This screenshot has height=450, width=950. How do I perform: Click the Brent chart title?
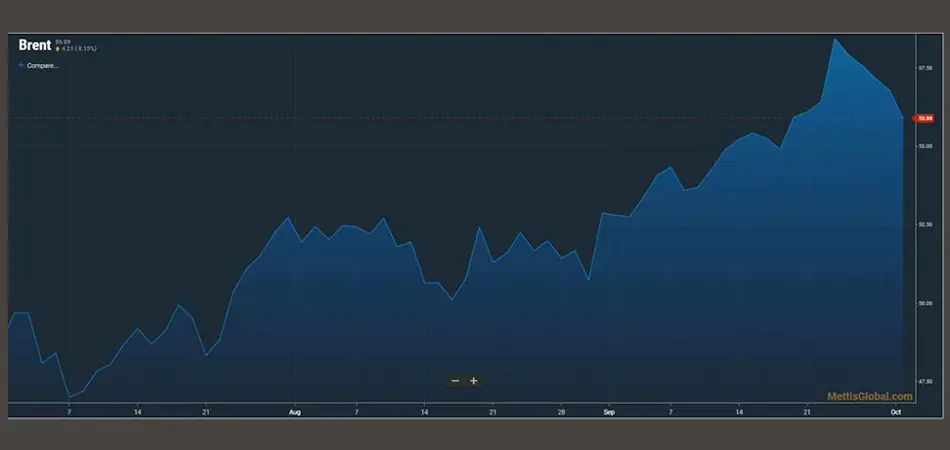coord(35,45)
